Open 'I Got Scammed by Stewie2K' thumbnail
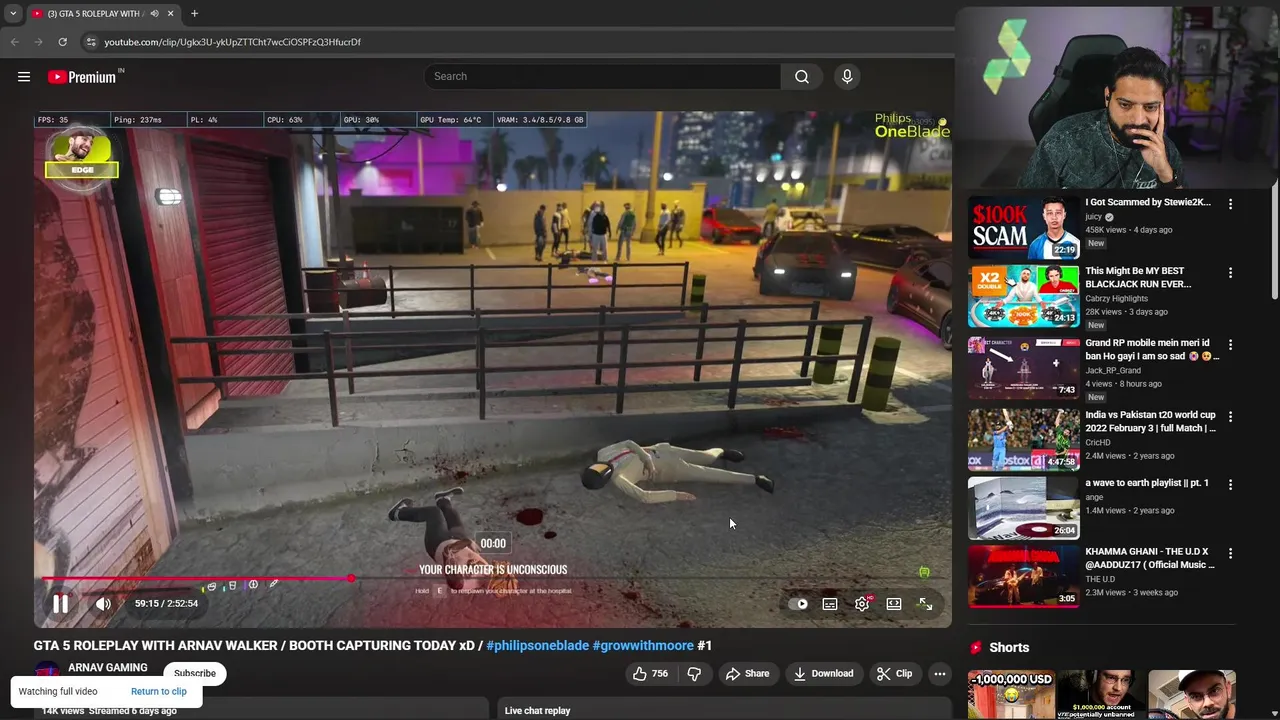1280x720 pixels. [x=1023, y=226]
